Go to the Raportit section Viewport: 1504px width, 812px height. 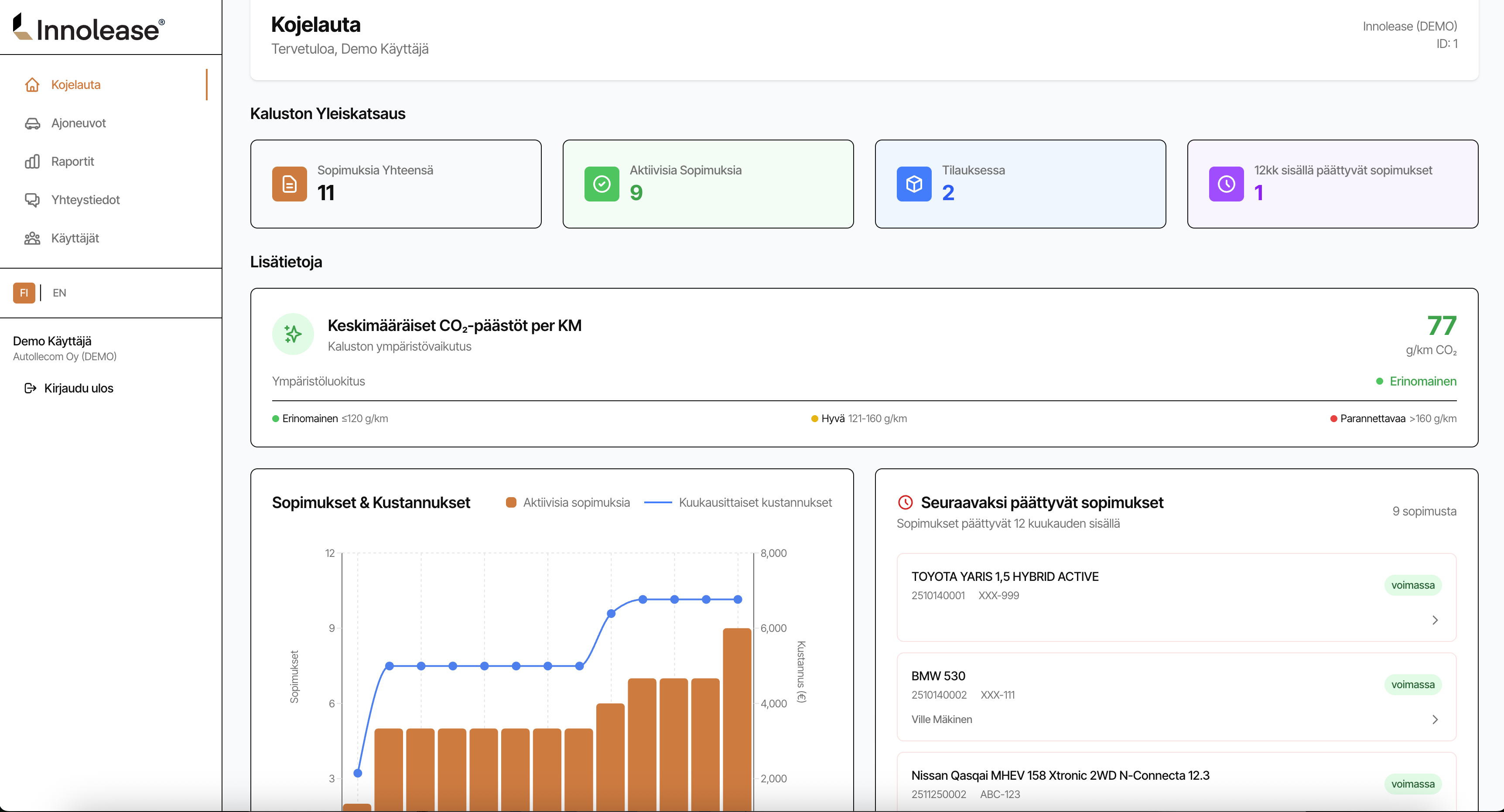click(110, 162)
